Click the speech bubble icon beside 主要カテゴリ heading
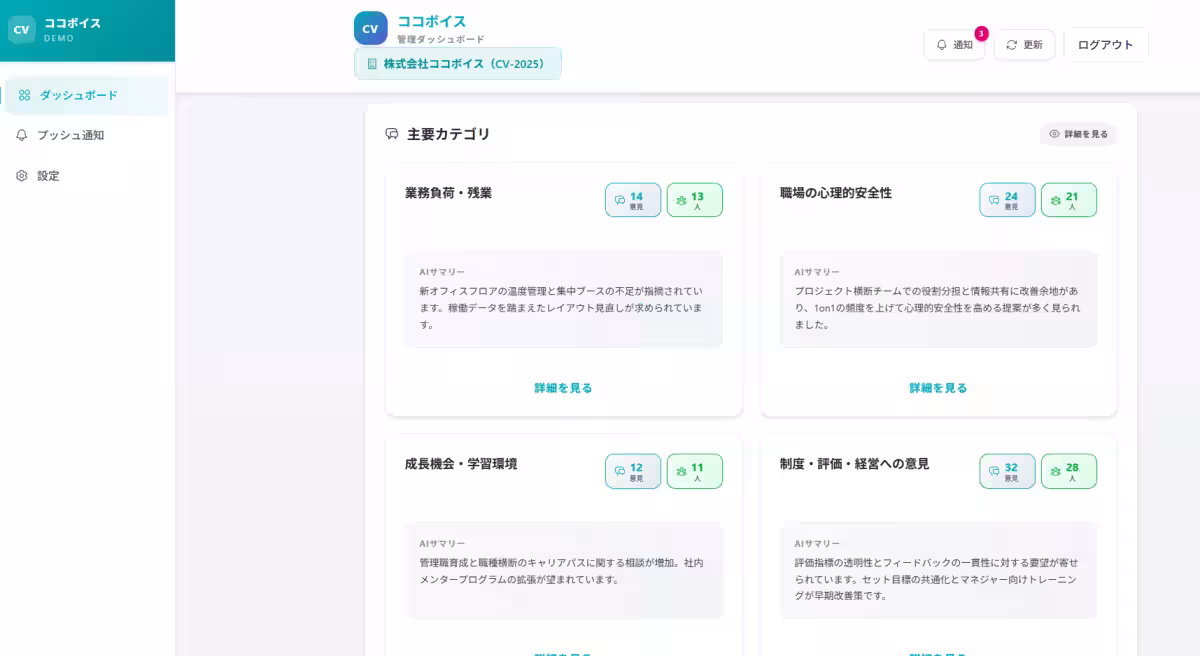Viewport: 1200px width, 656px height. pyautogui.click(x=390, y=133)
